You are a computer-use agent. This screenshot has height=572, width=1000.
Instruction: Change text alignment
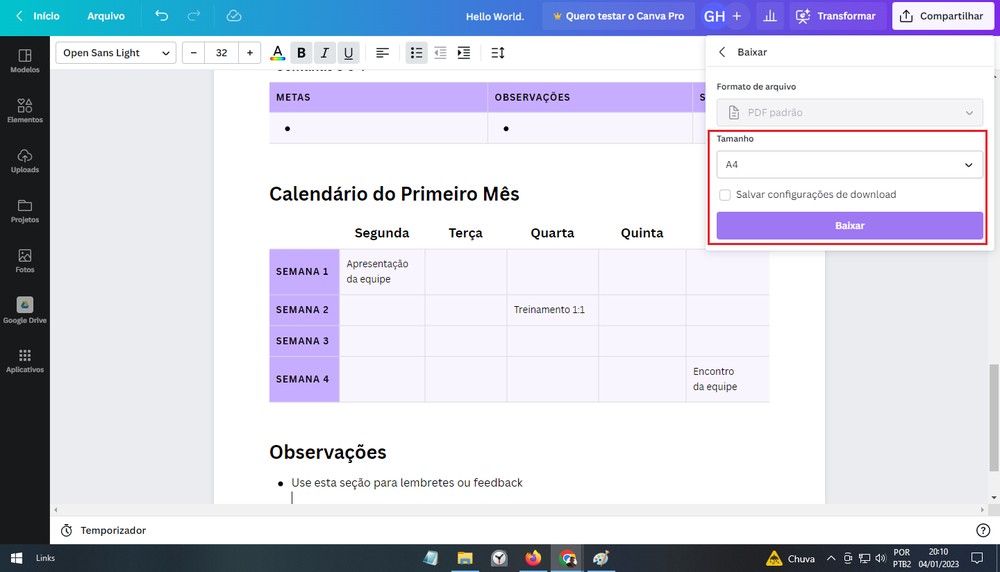coord(382,53)
